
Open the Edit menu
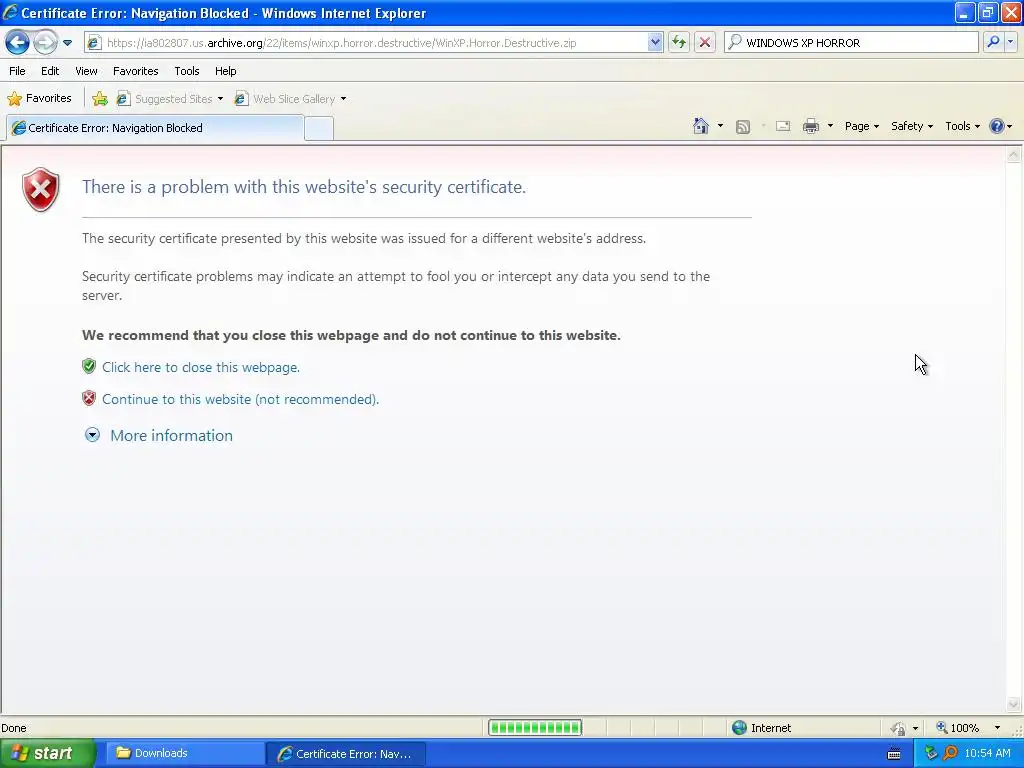[50, 71]
